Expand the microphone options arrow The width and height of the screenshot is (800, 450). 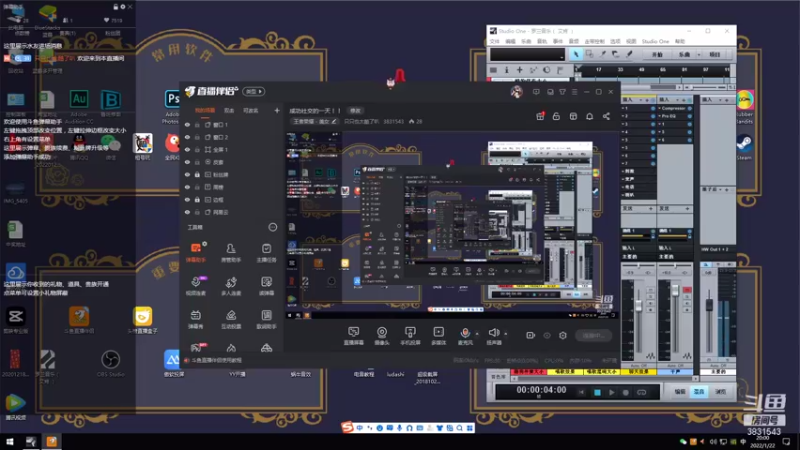coord(477,334)
